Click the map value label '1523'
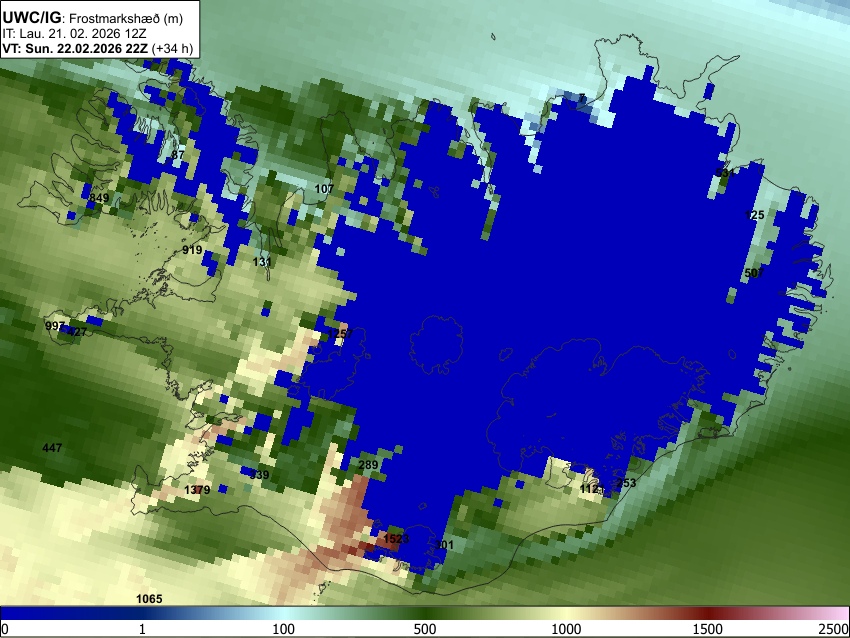This screenshot has width=850, height=638. [396, 539]
